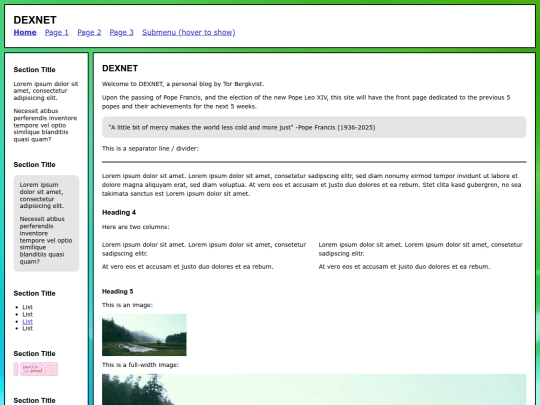
Task: Open the Page 2 navigation link
Action: (89, 32)
